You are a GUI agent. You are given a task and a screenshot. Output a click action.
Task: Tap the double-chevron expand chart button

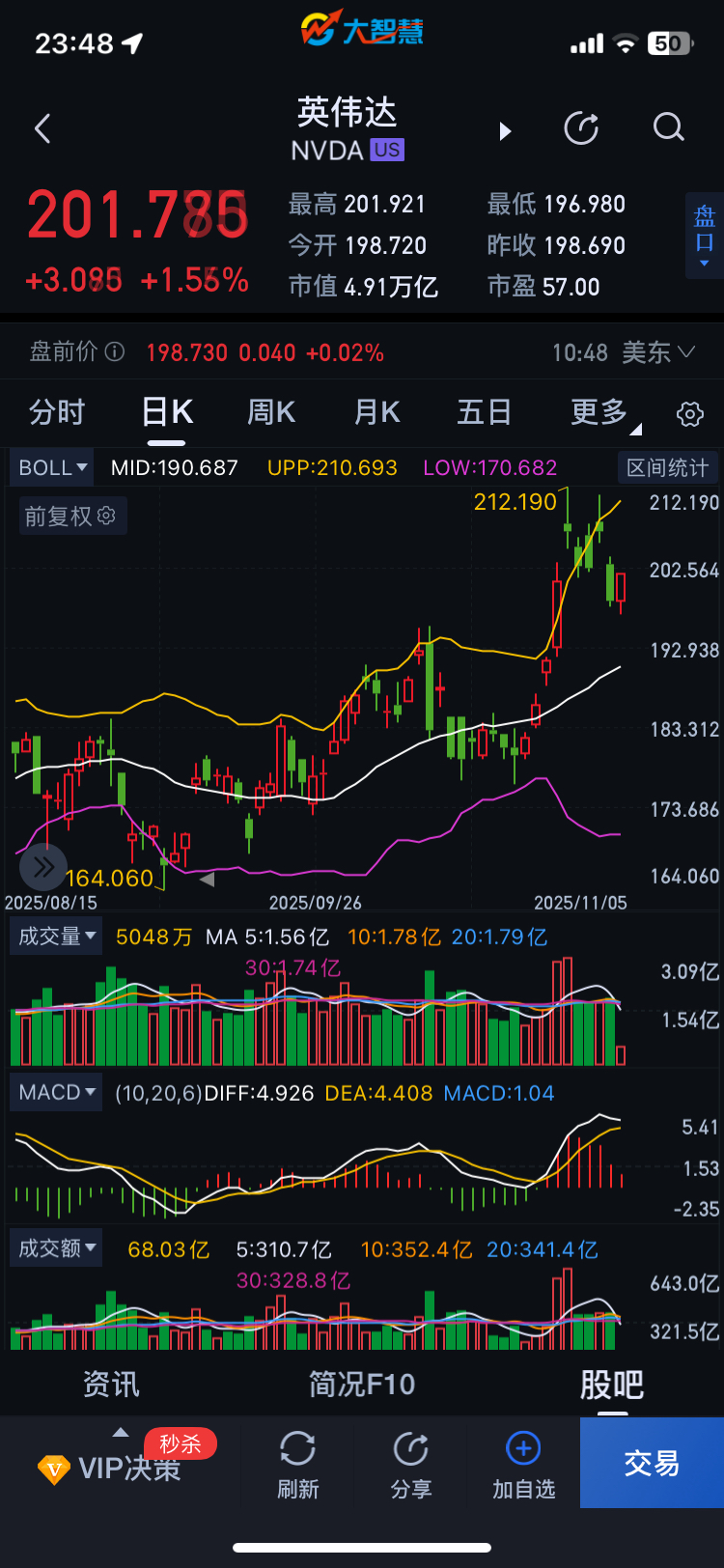[42, 867]
